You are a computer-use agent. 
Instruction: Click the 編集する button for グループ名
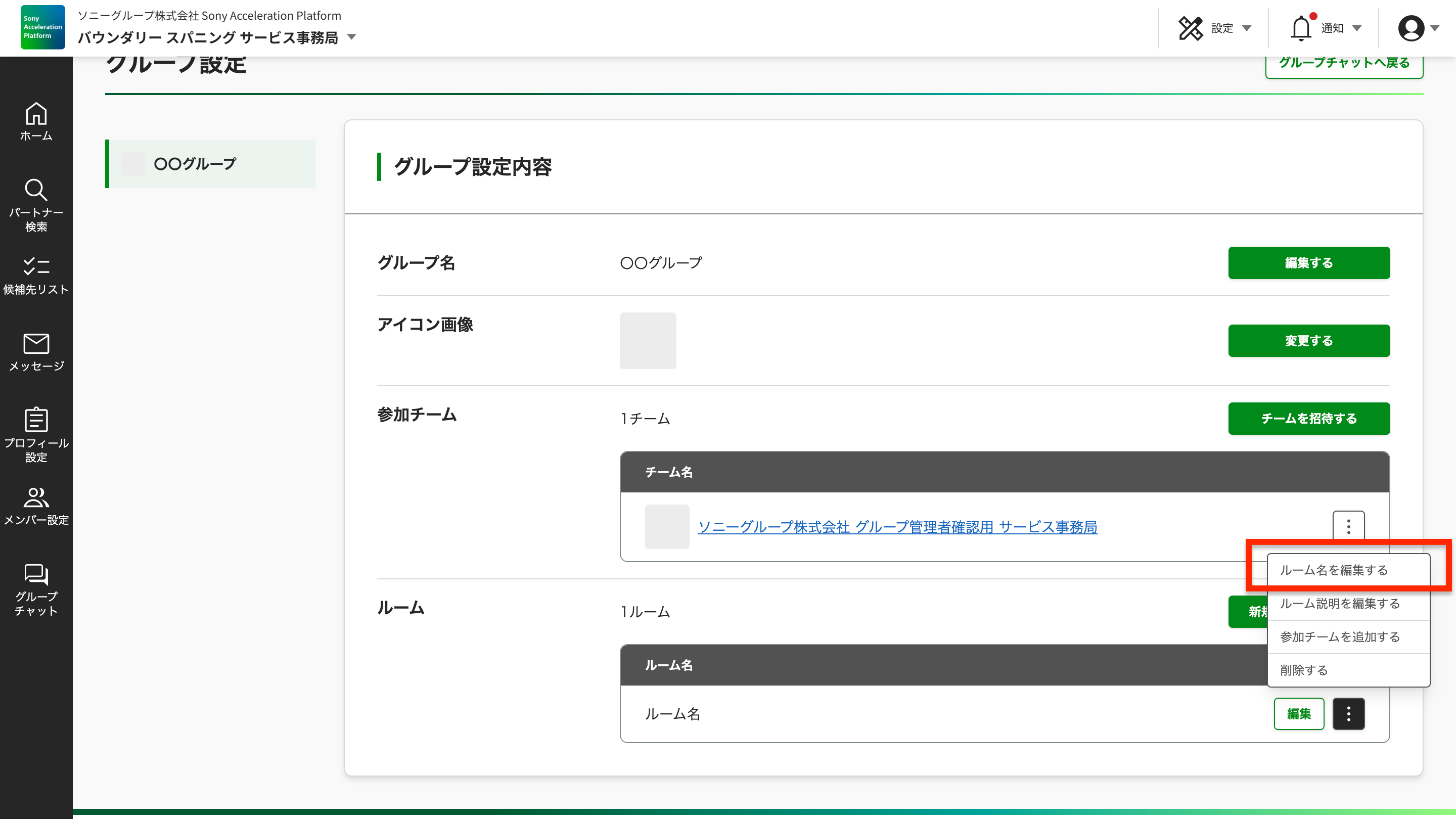tap(1308, 262)
